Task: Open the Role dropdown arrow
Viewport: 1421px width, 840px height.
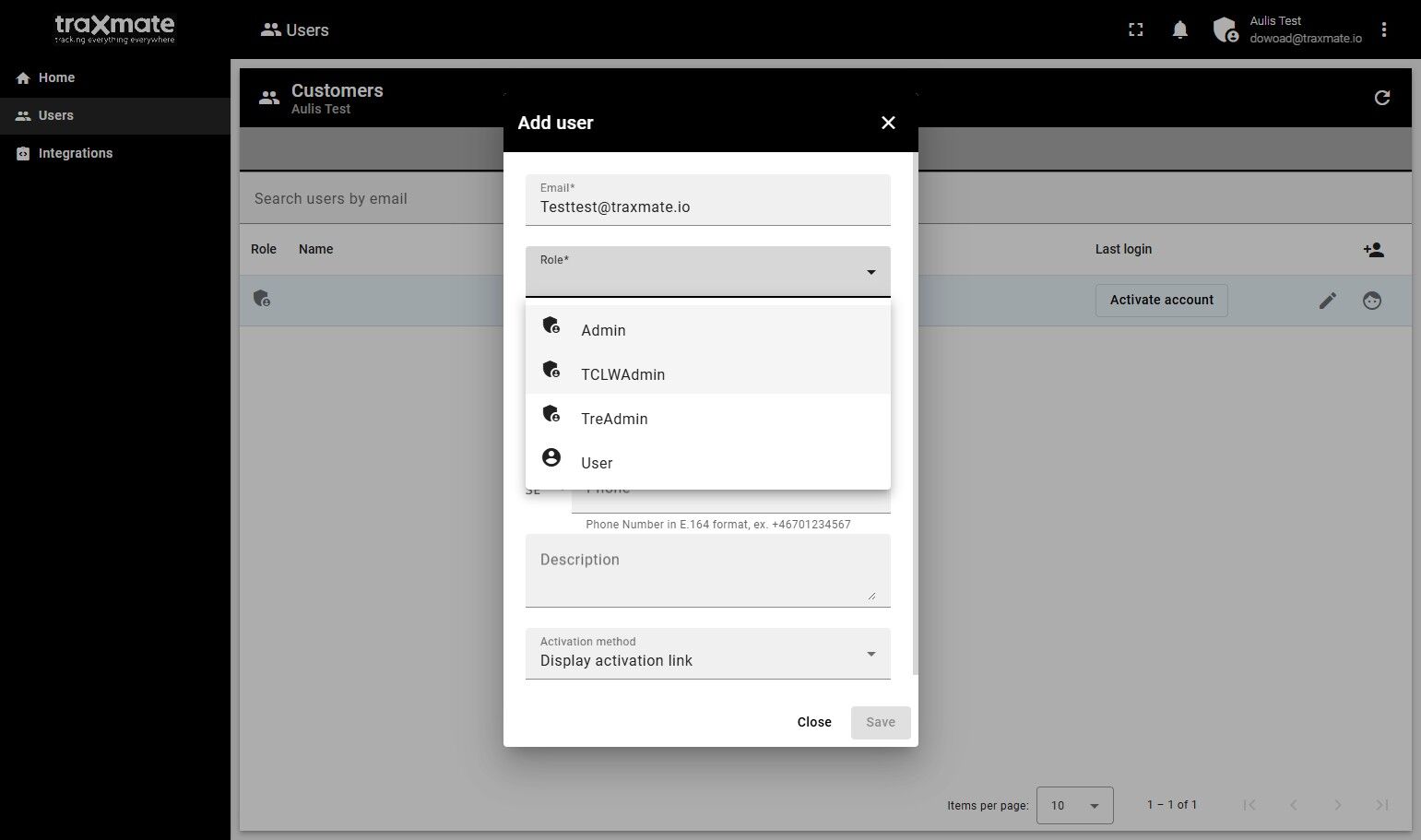Action: click(x=871, y=272)
